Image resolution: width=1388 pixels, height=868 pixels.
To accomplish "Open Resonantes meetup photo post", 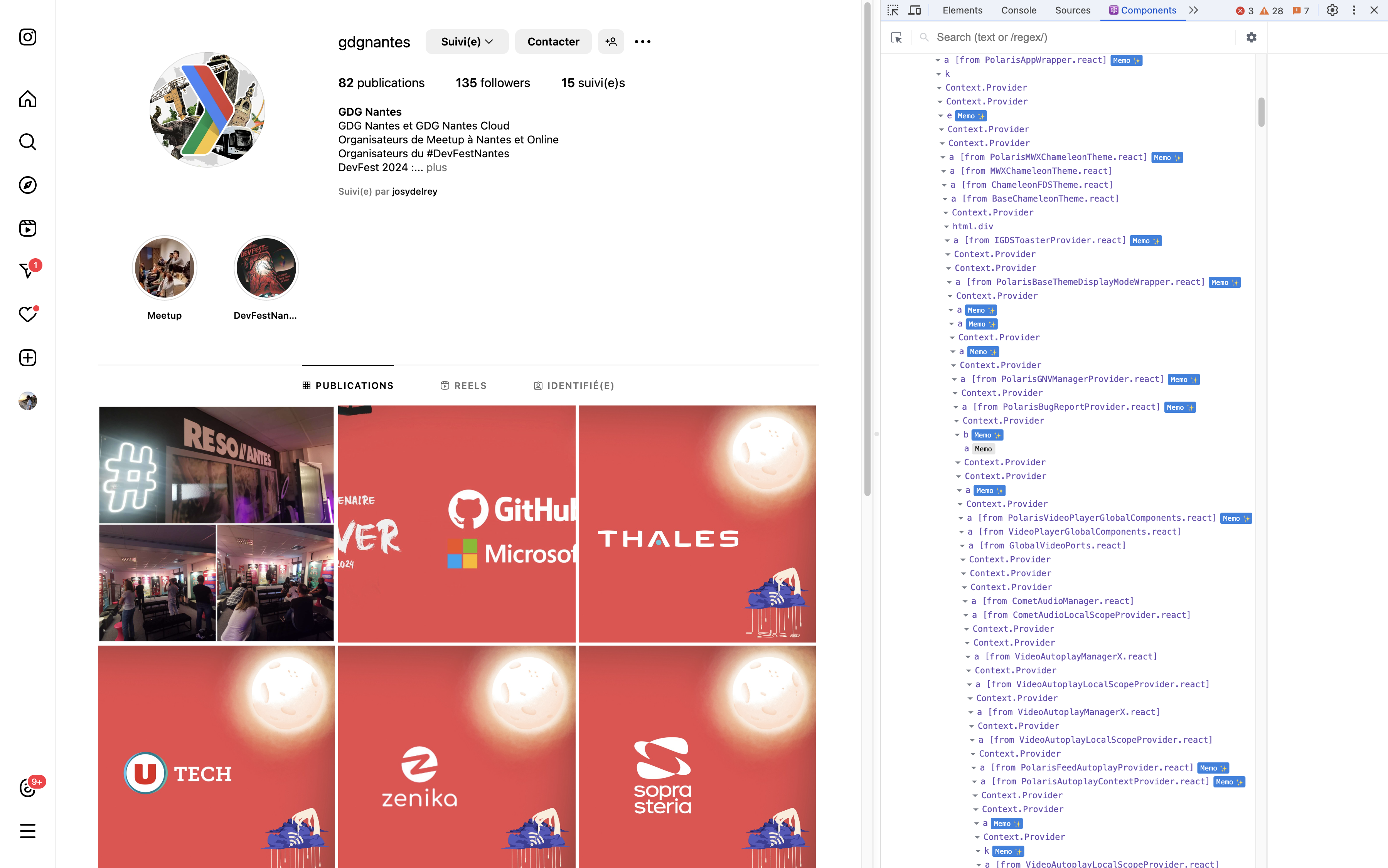I will [216, 523].
